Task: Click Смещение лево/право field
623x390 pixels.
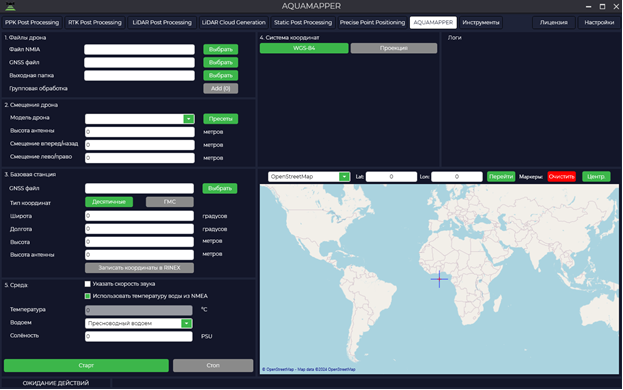Action: [x=139, y=158]
